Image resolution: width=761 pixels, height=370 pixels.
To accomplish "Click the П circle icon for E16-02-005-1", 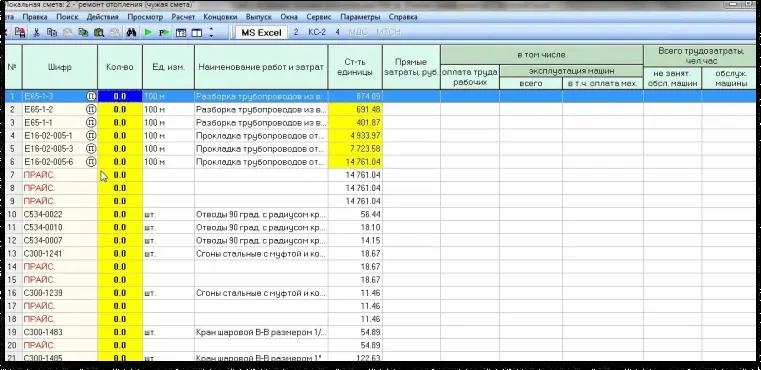I will (91, 135).
